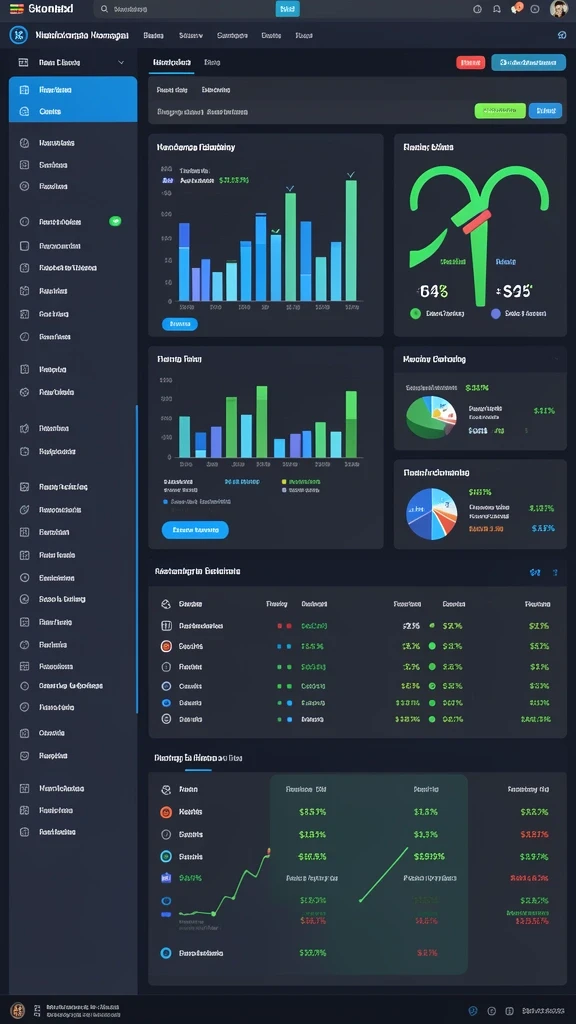
Task: Click the blue vertical scrollbar beside the sidebar
Action: tap(136, 559)
